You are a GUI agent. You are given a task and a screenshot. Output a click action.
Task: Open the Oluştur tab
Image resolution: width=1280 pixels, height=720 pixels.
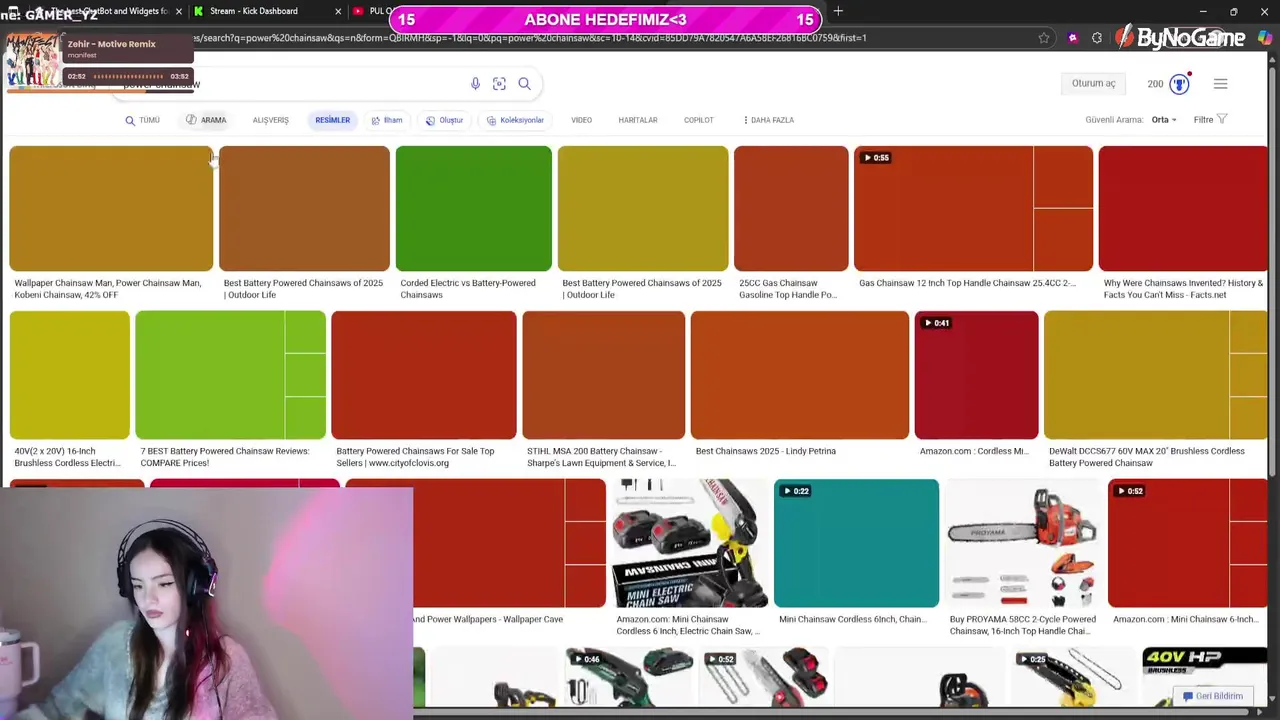tap(444, 120)
